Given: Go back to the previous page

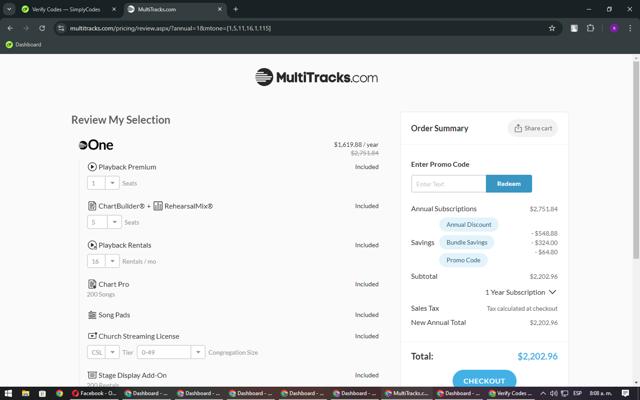Looking at the screenshot, I should coord(10,28).
